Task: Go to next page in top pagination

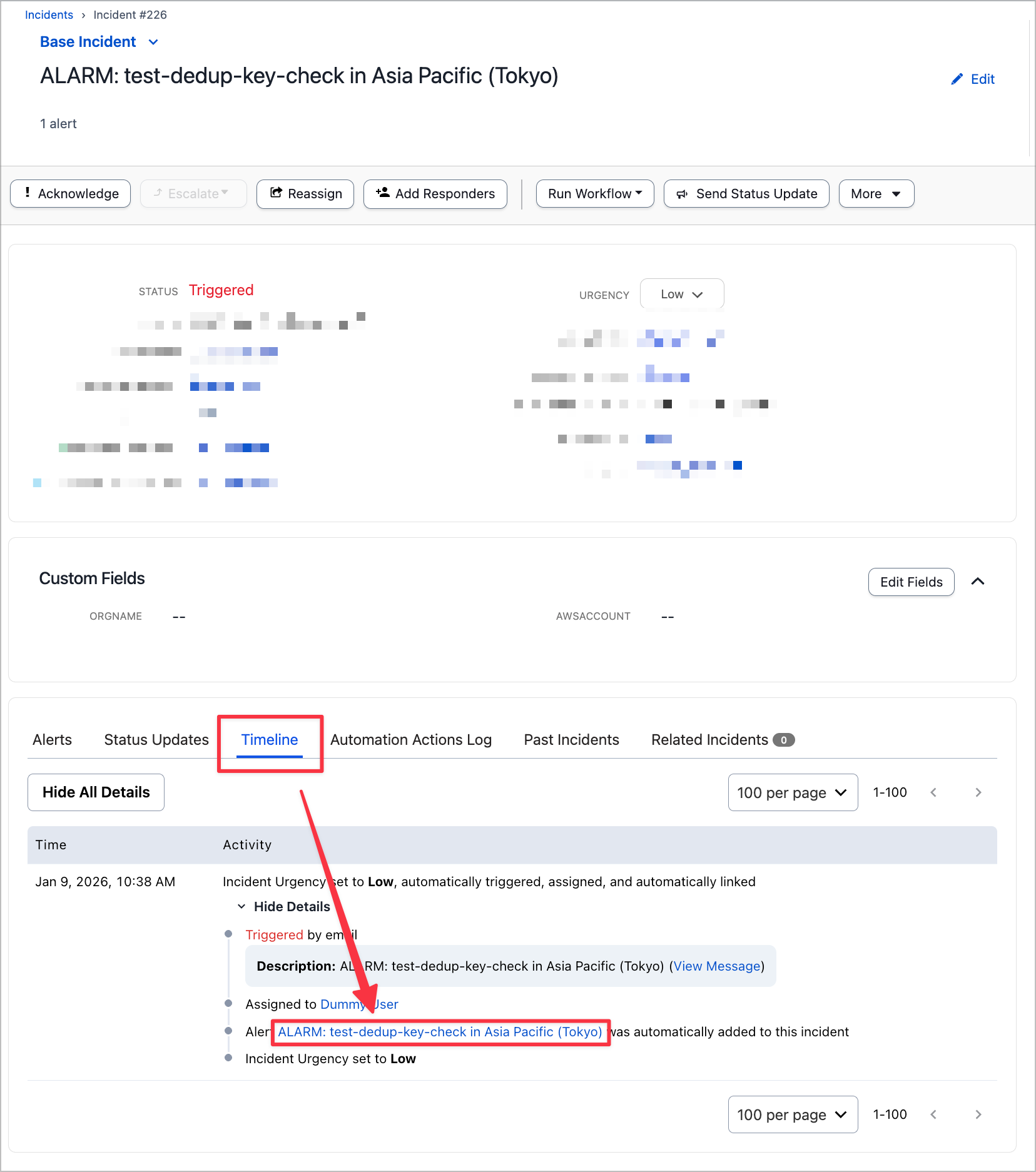Action: (x=978, y=792)
